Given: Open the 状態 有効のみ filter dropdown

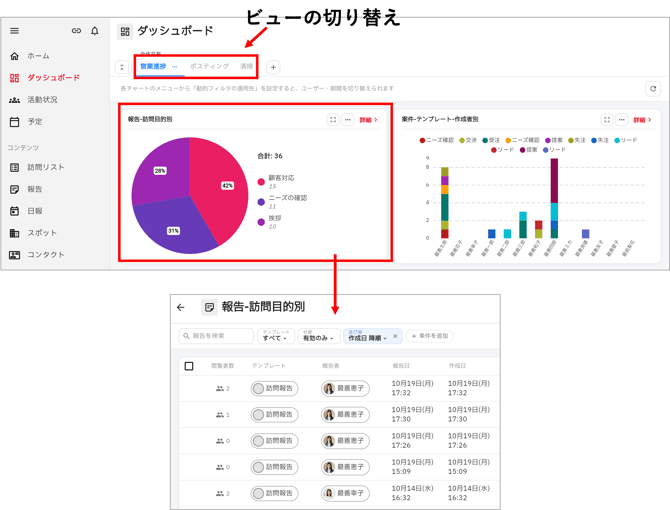Looking at the screenshot, I should pos(319,336).
